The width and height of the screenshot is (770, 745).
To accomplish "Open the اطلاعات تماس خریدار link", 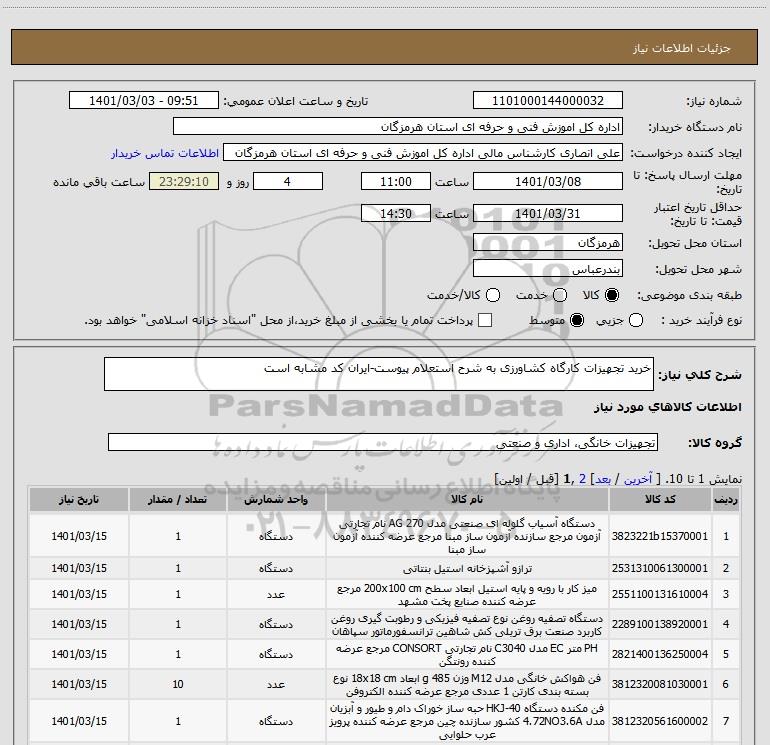I will click(x=165, y=153).
